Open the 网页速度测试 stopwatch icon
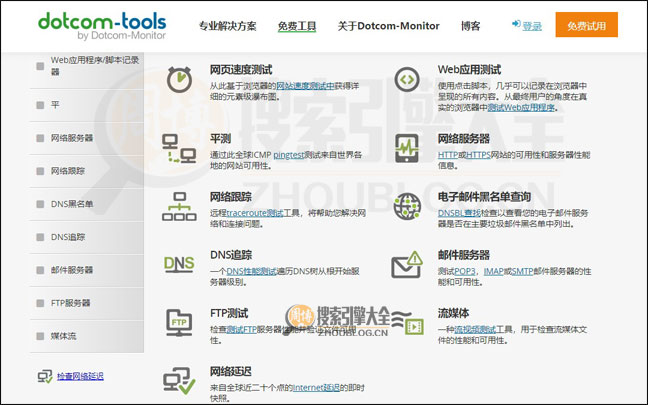This screenshot has height=405, width=648. click(179, 79)
